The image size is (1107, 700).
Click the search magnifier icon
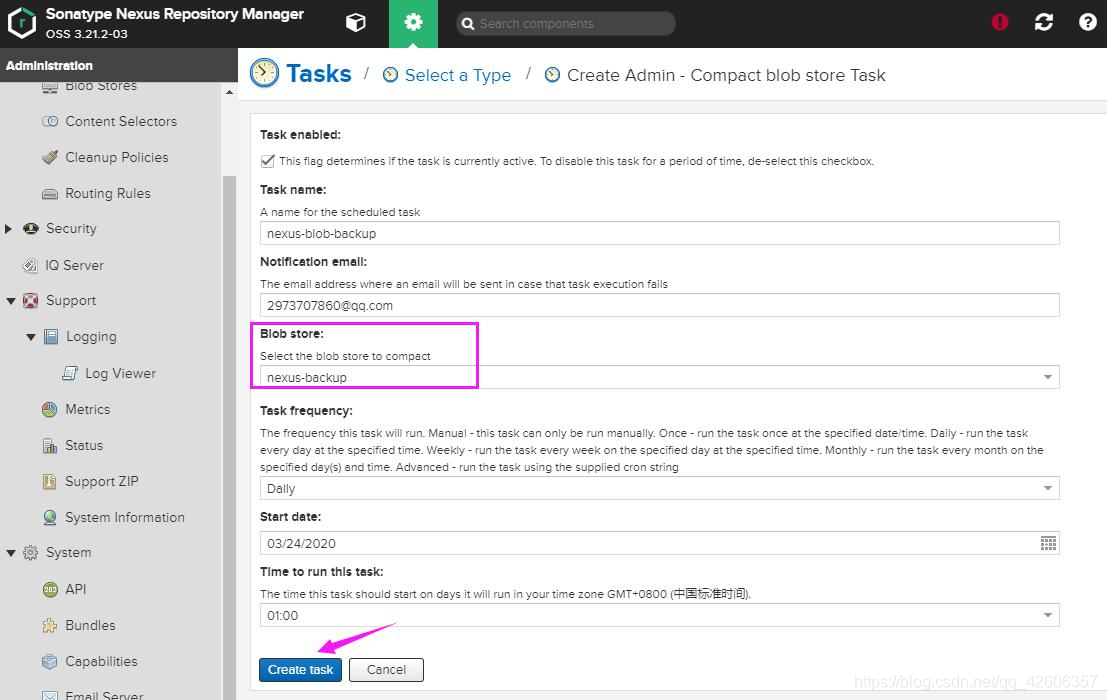click(x=467, y=24)
